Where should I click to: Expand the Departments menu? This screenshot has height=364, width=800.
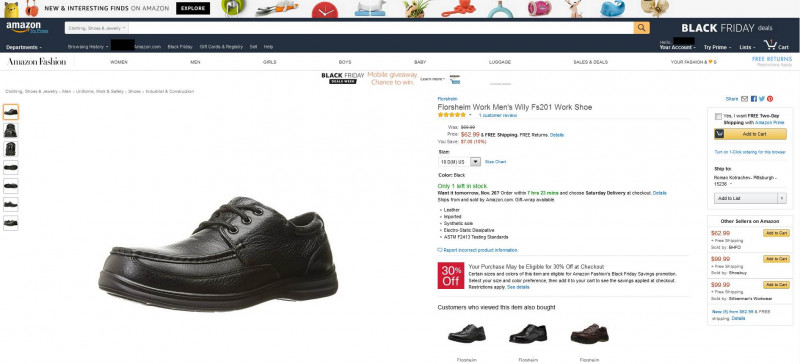(24, 47)
